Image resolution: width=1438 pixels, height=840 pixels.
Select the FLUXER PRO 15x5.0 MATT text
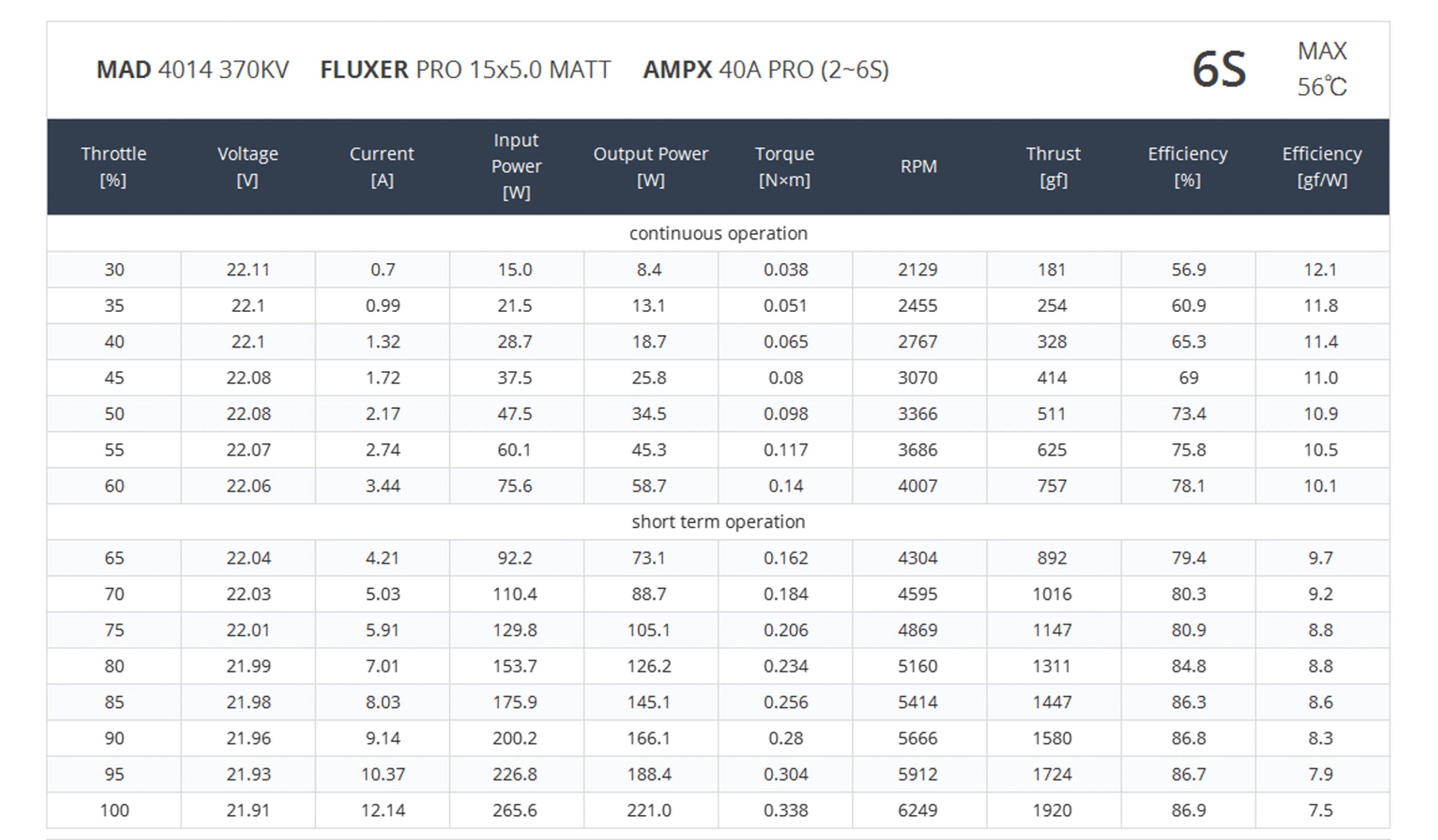pyautogui.click(x=465, y=70)
